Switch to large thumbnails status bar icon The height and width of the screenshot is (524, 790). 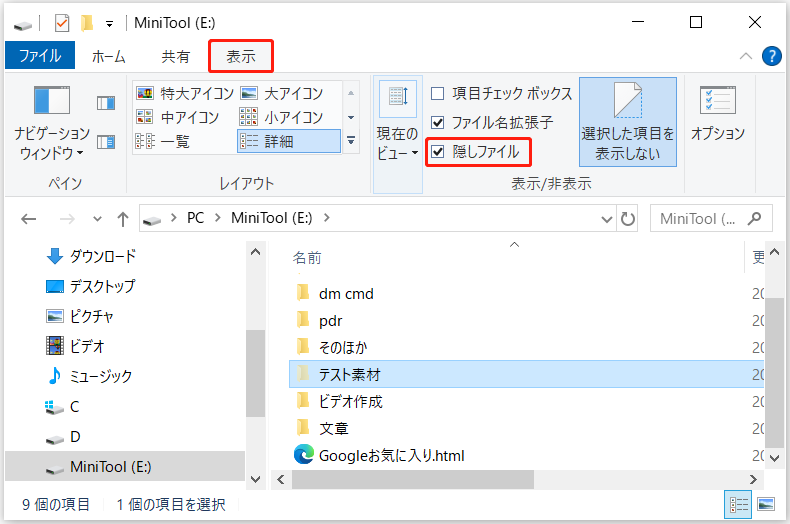click(x=766, y=504)
